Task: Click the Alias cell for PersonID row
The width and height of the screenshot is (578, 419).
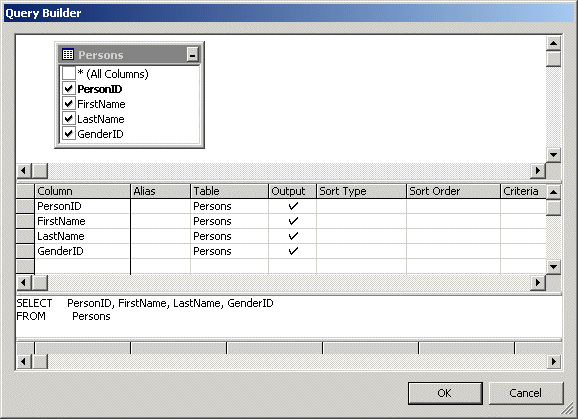Action: pyautogui.click(x=160, y=206)
